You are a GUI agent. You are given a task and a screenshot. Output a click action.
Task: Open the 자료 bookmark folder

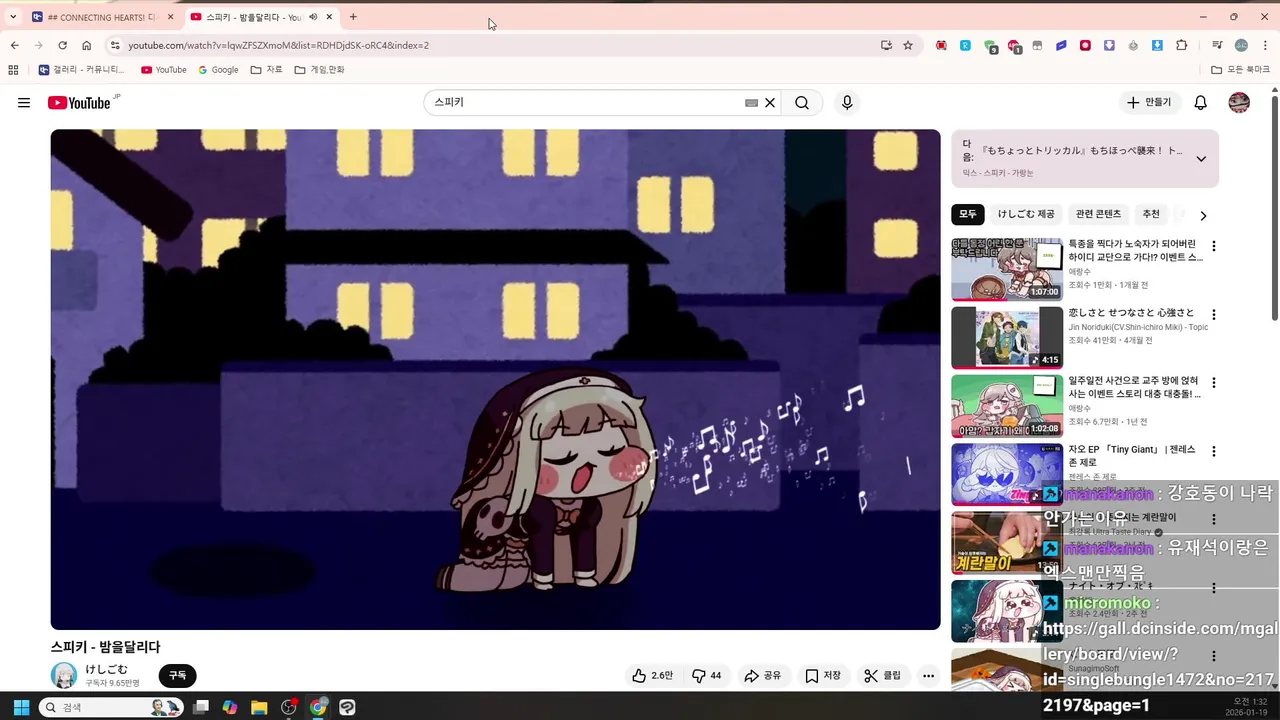point(266,70)
